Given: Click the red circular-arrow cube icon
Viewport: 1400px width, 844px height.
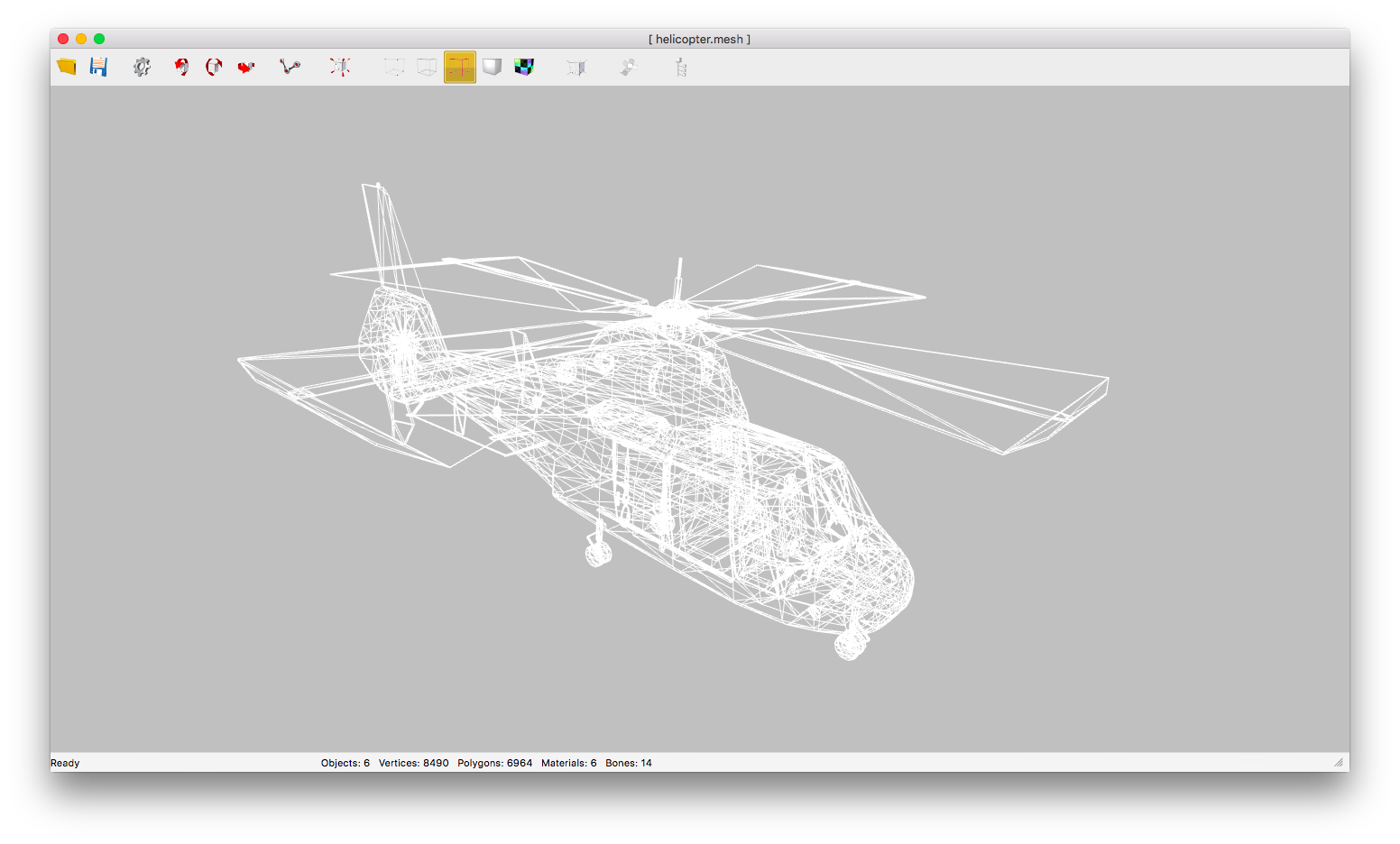Looking at the screenshot, I should click(214, 67).
